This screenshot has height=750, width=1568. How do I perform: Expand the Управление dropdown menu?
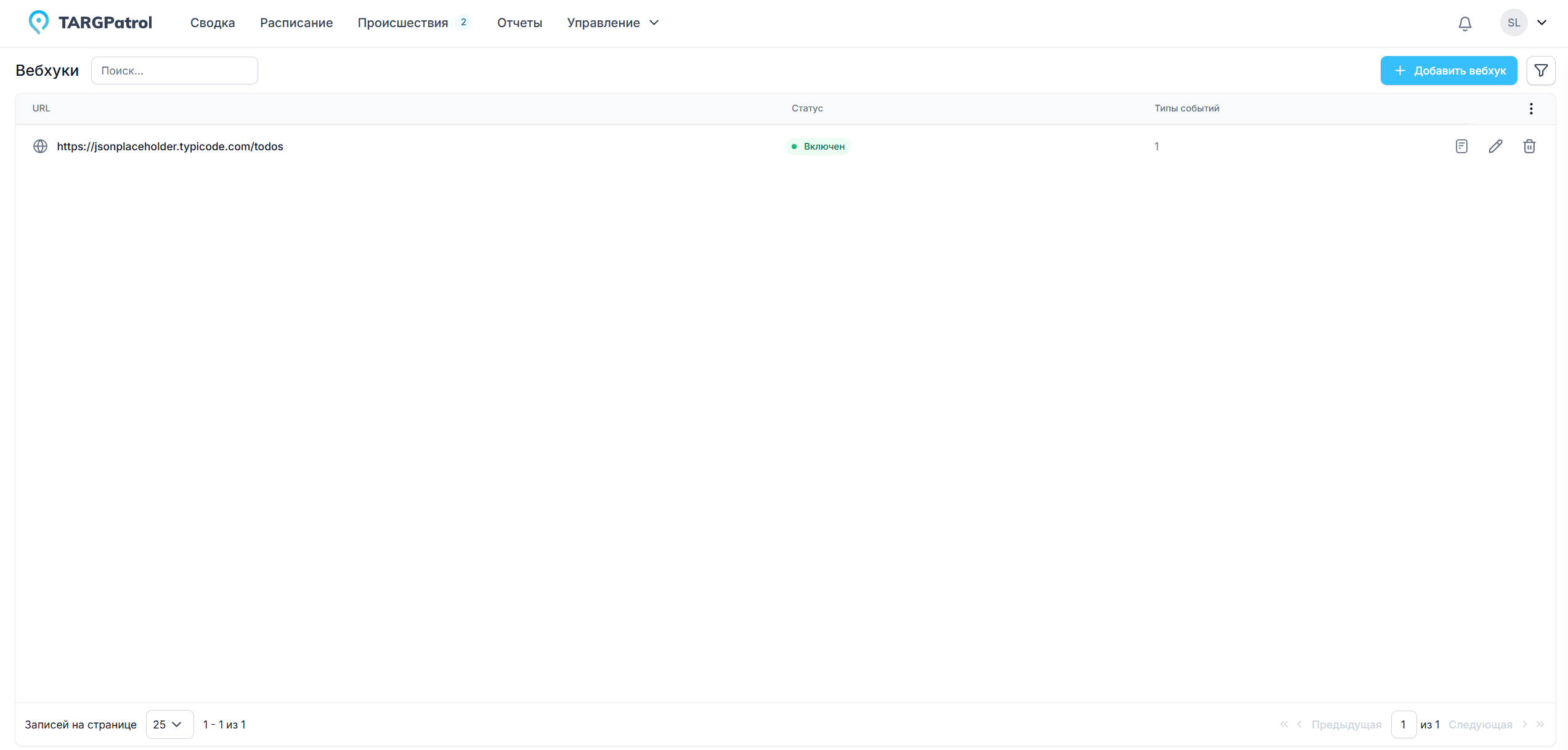point(612,23)
